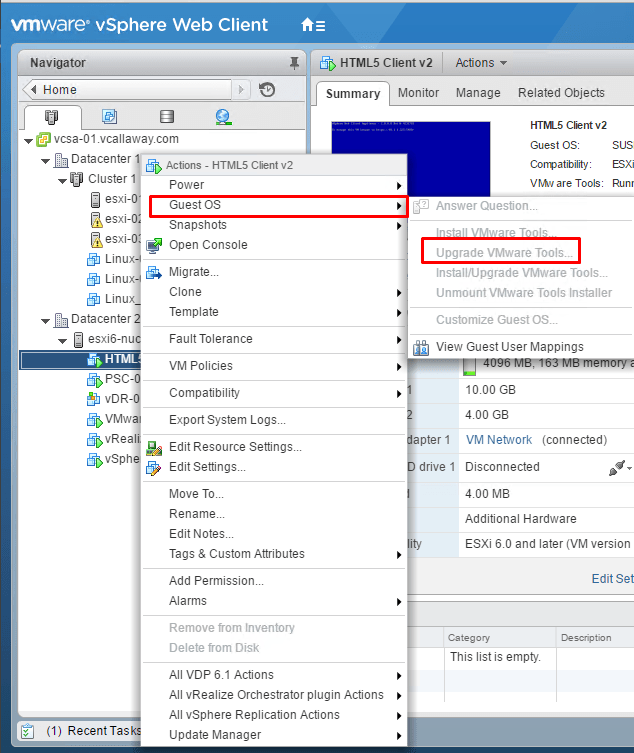The width and height of the screenshot is (634, 753).
Task: Open VM Policies submenu
Action: coord(274,365)
